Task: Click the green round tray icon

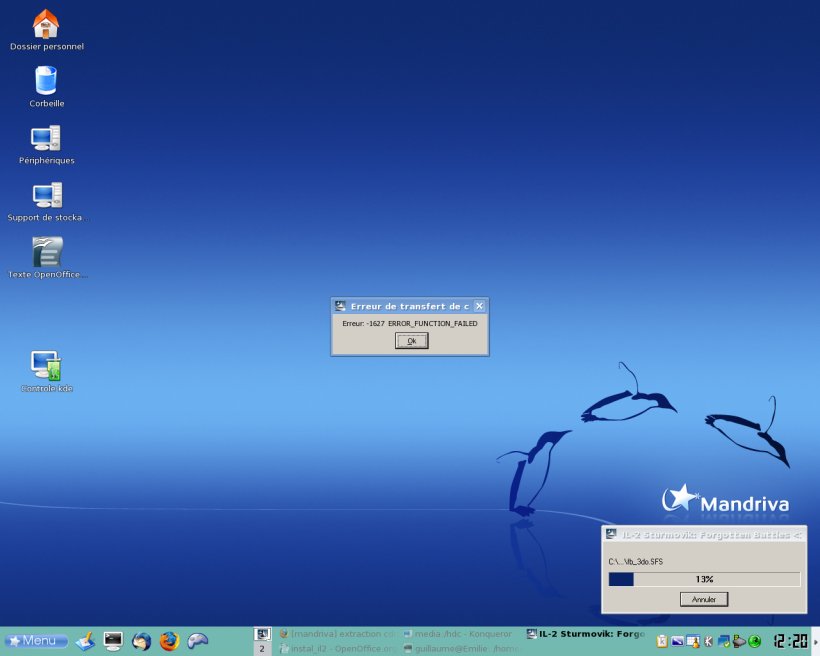Action: point(754,641)
